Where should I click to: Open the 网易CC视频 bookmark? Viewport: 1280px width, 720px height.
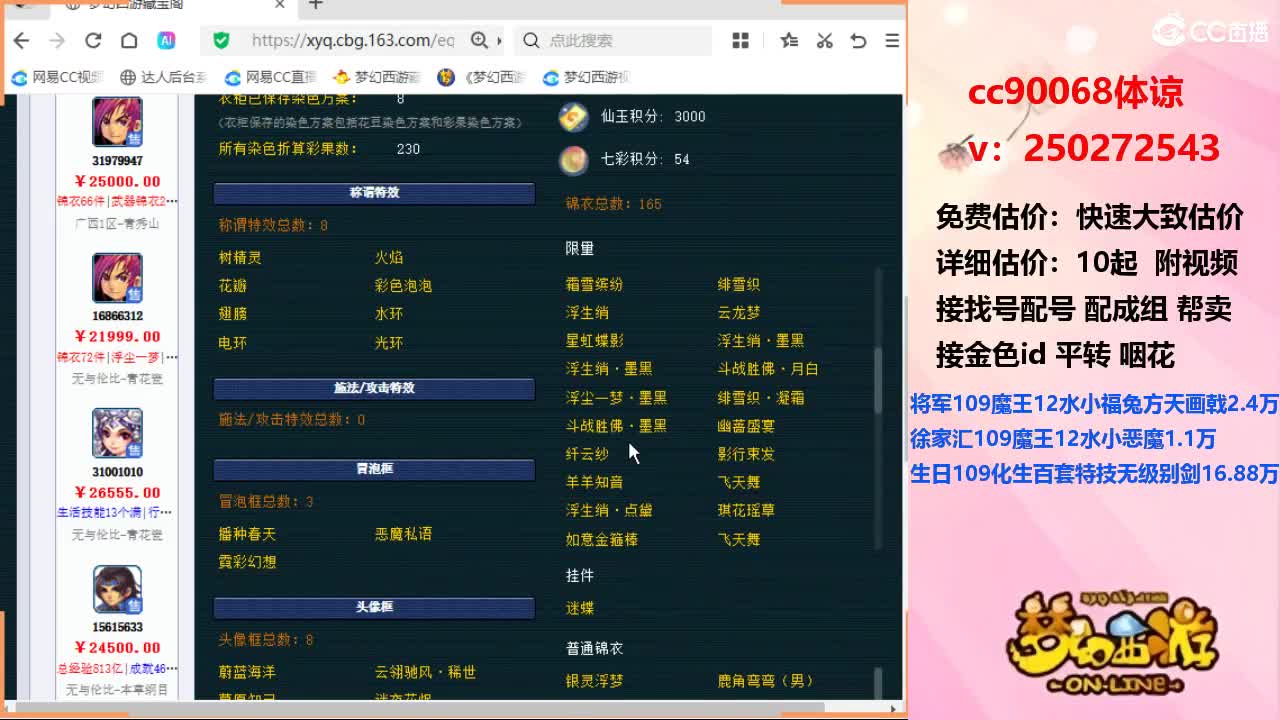pyautogui.click(x=58, y=77)
